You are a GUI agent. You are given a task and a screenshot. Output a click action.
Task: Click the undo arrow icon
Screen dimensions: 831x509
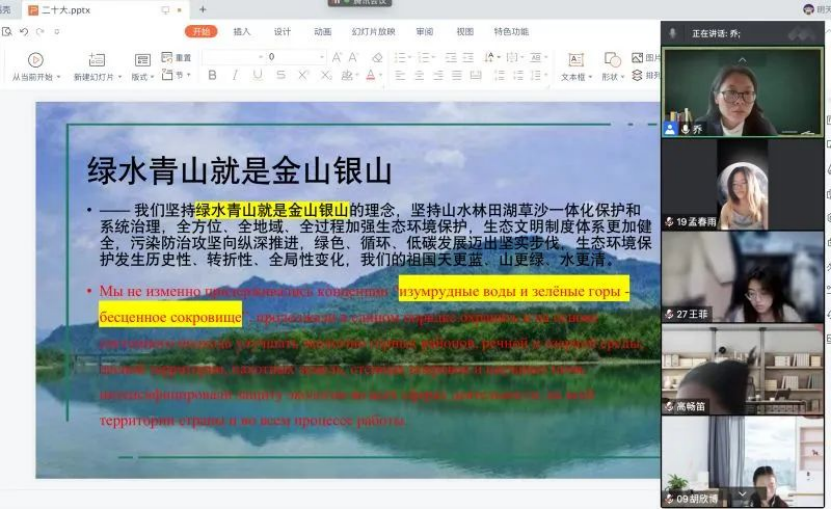(x=23, y=32)
